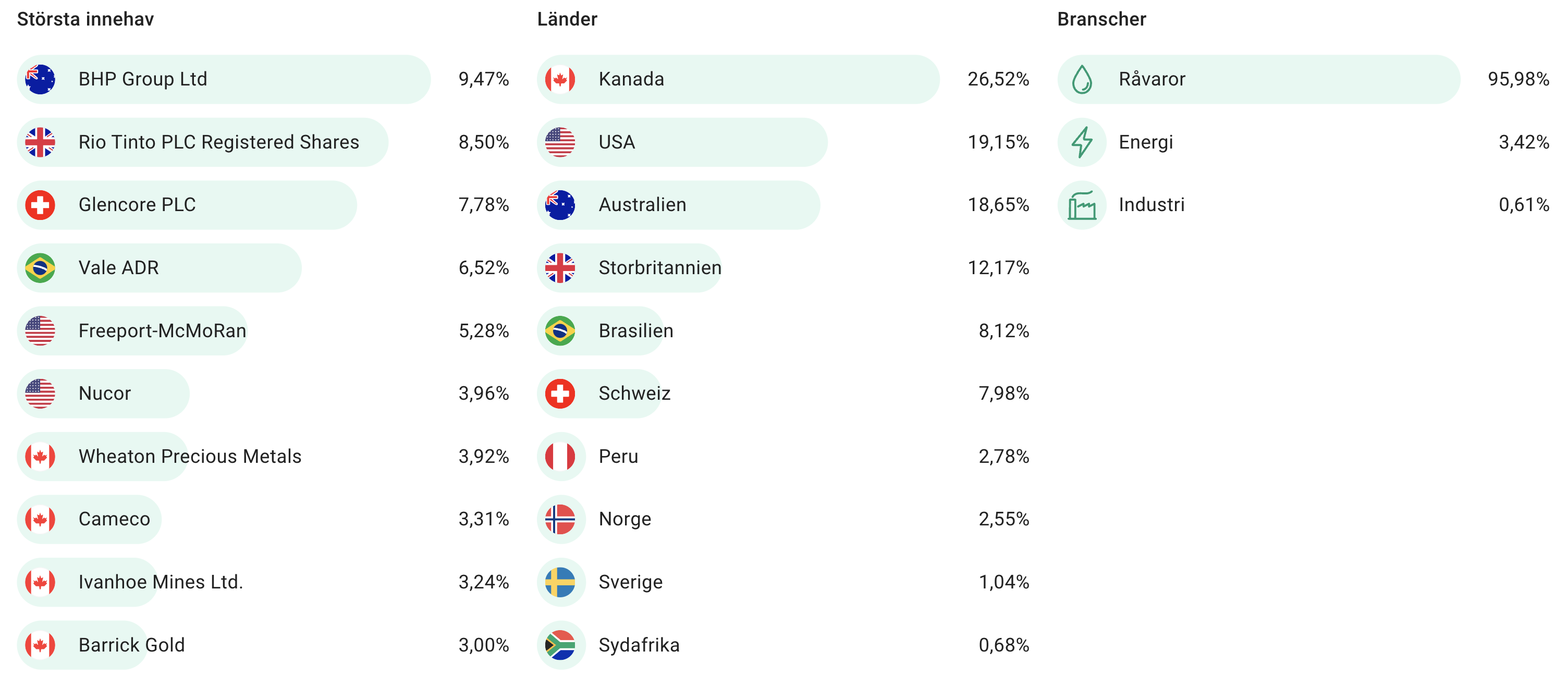
Task: Click the Swiss flag beside Glencore PLC
Action: tap(40, 205)
